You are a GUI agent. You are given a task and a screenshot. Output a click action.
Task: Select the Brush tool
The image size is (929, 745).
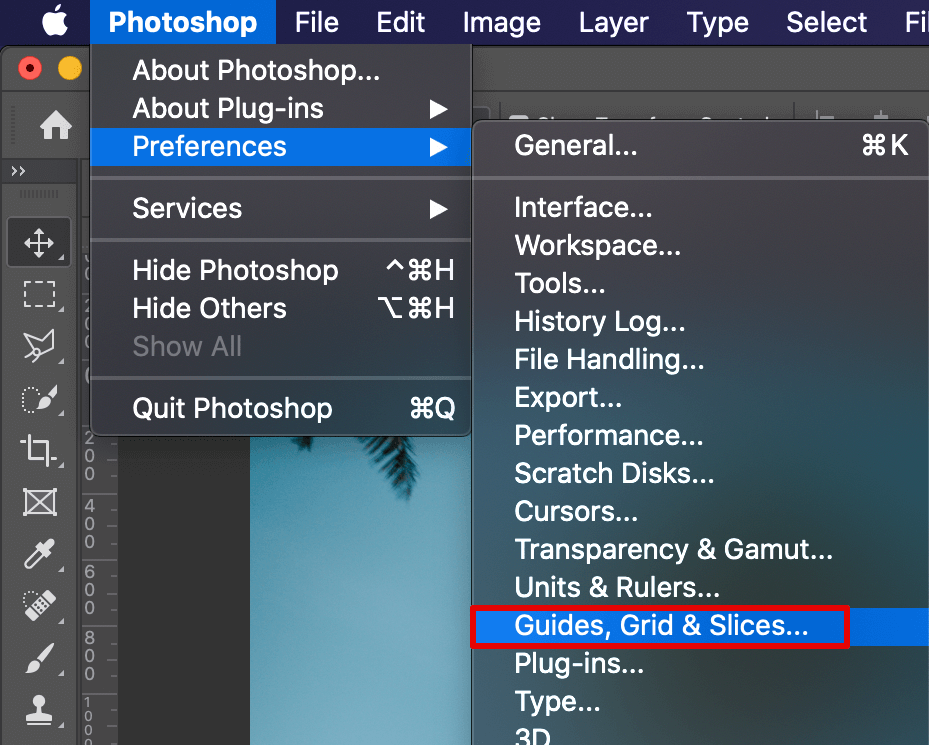click(39, 658)
